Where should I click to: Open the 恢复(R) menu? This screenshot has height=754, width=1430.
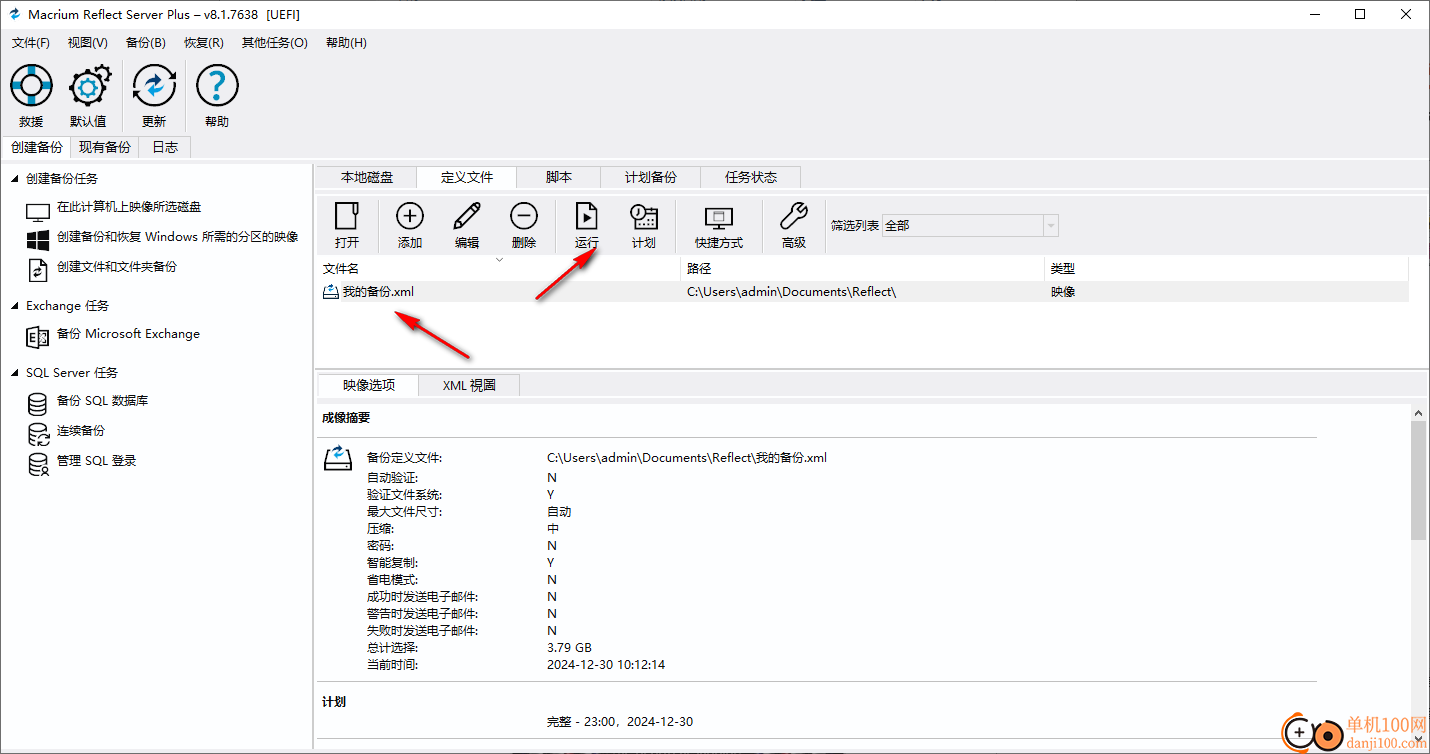pyautogui.click(x=204, y=43)
